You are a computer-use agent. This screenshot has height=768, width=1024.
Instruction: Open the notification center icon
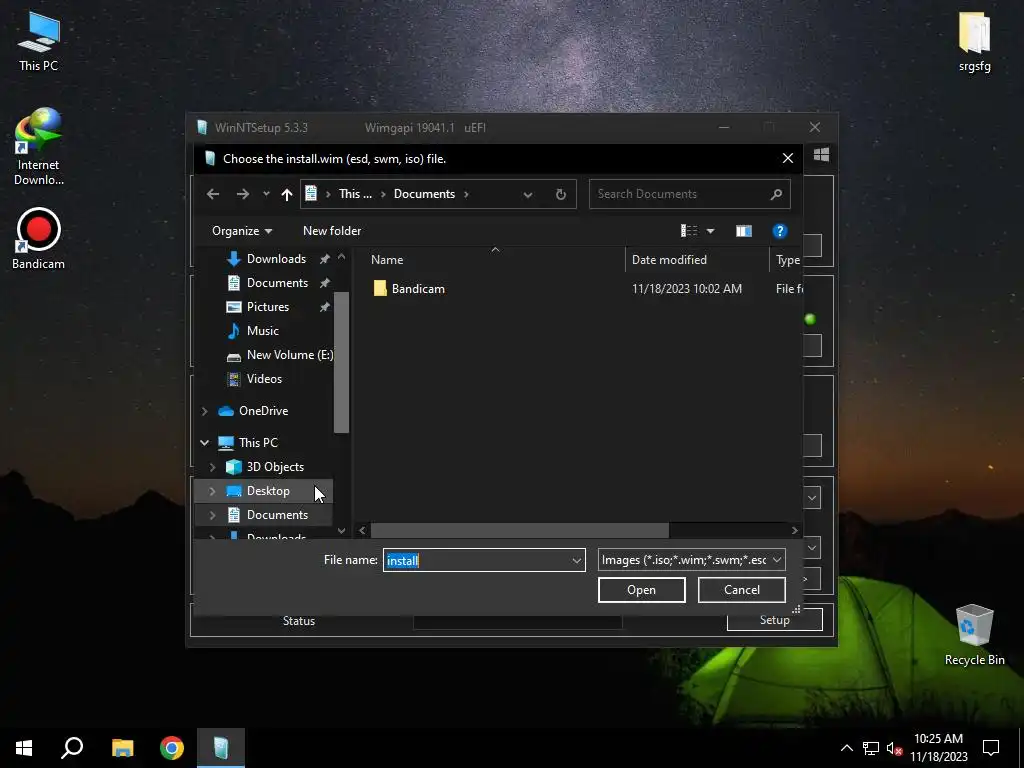click(991, 748)
